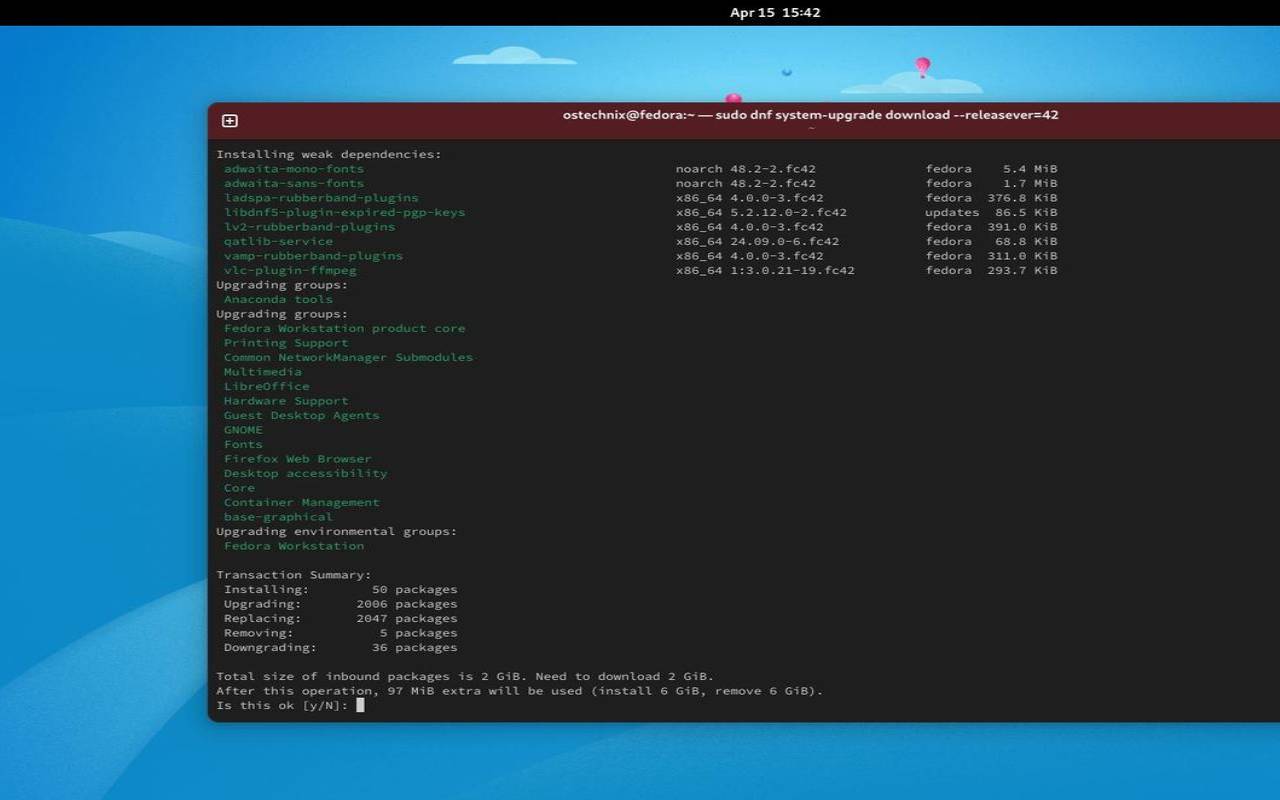
Task: Click the terminal title bar command text
Action: (810, 115)
